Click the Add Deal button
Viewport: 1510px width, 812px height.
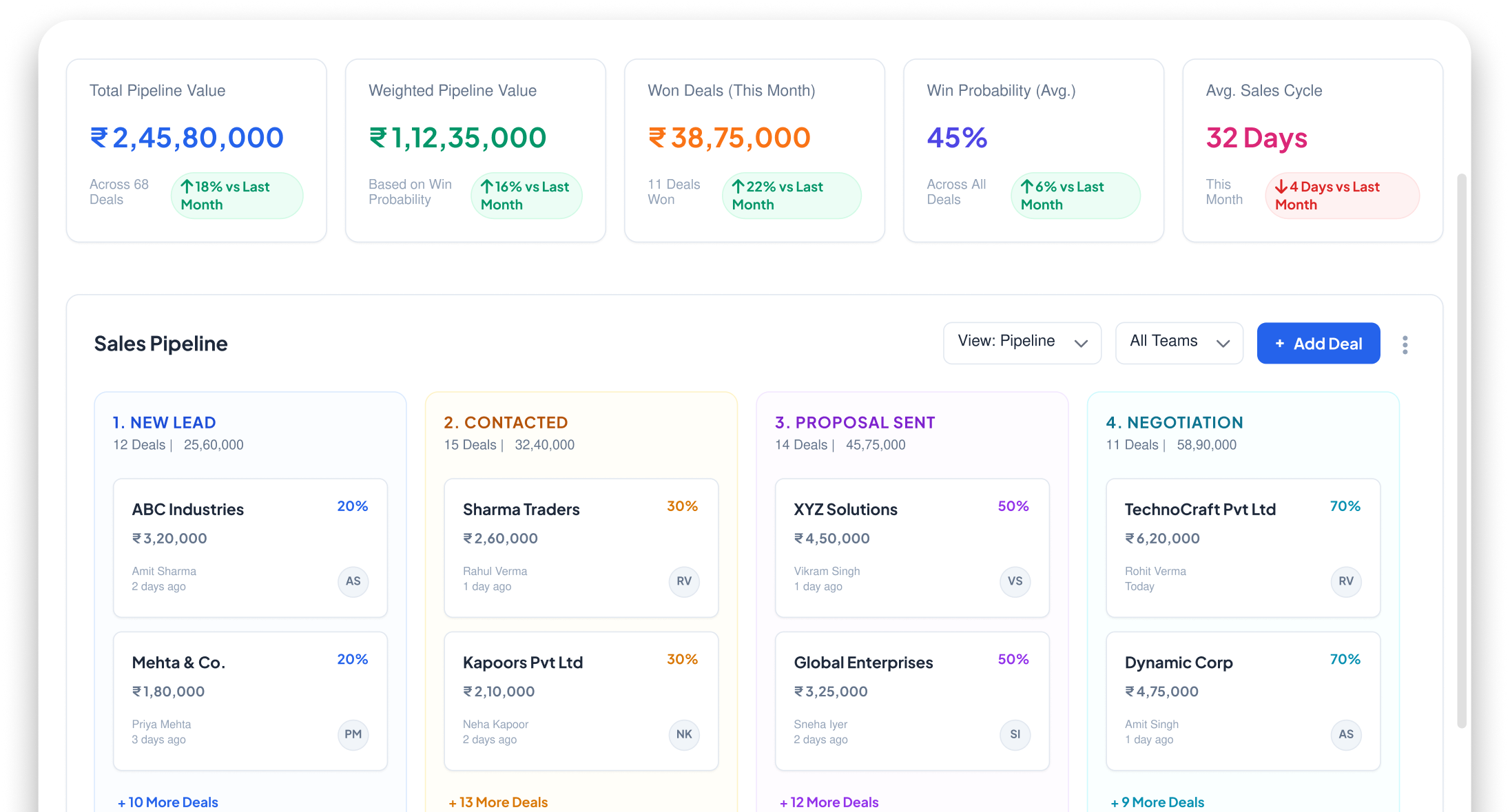pos(1318,343)
